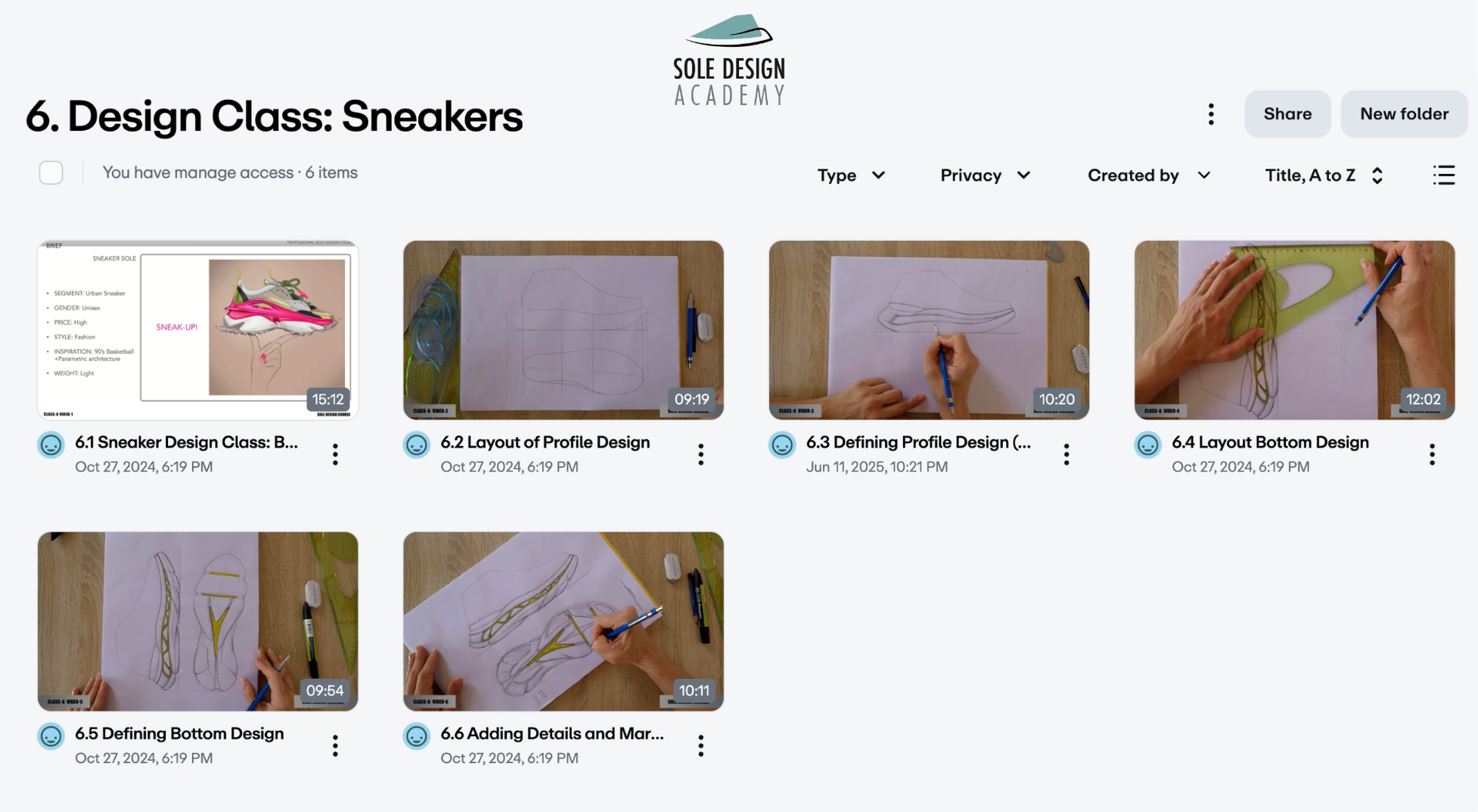This screenshot has width=1478, height=812.
Task: Click the Share button
Action: pyautogui.click(x=1287, y=114)
